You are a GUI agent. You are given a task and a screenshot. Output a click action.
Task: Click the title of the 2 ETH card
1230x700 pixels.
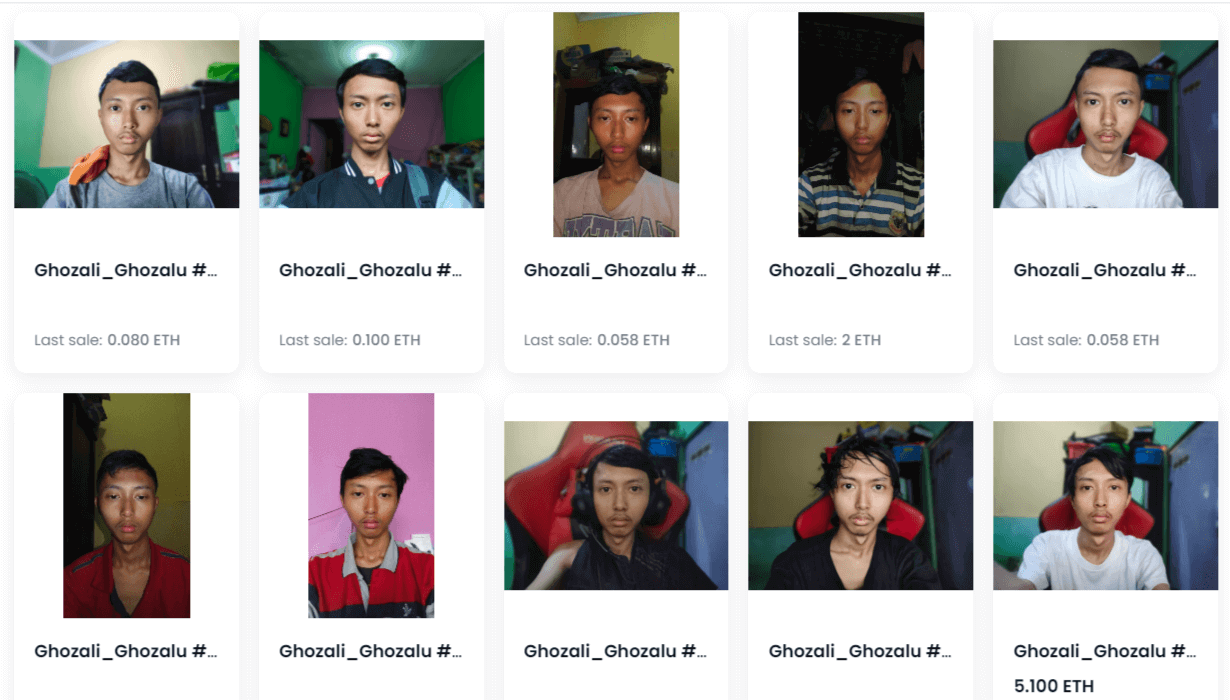tap(861, 270)
